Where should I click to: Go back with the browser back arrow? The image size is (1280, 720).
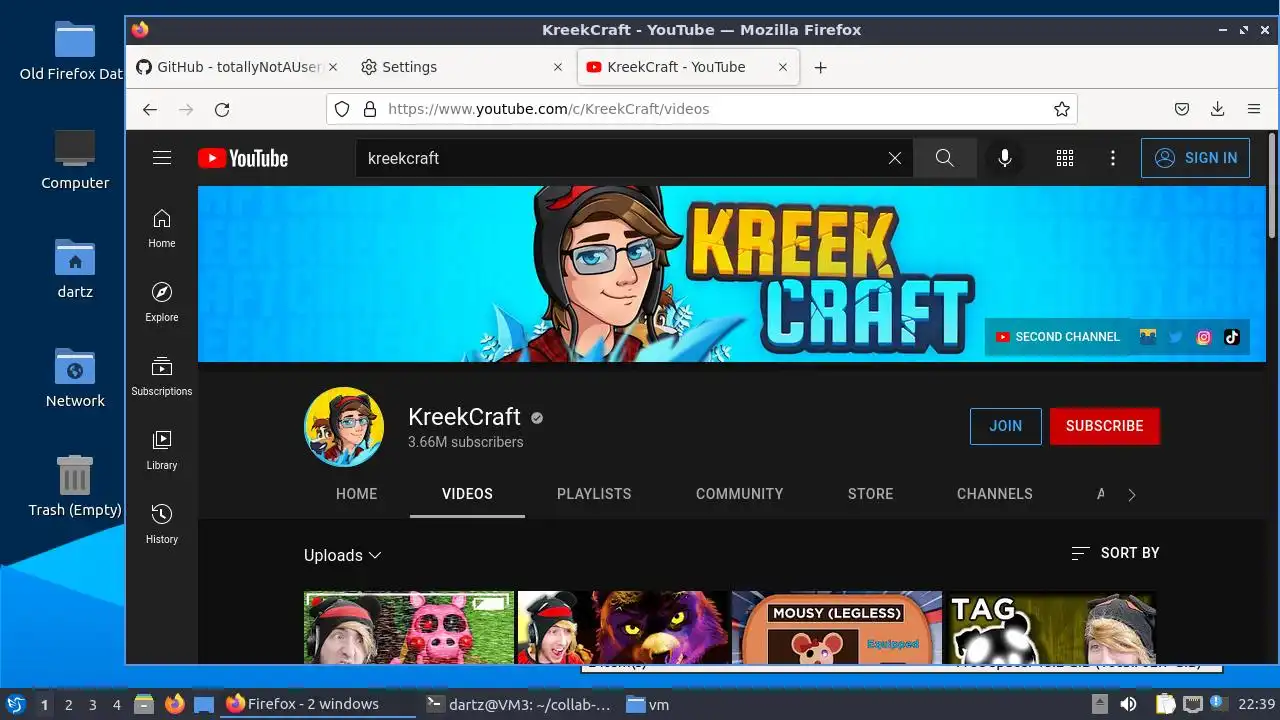150,109
